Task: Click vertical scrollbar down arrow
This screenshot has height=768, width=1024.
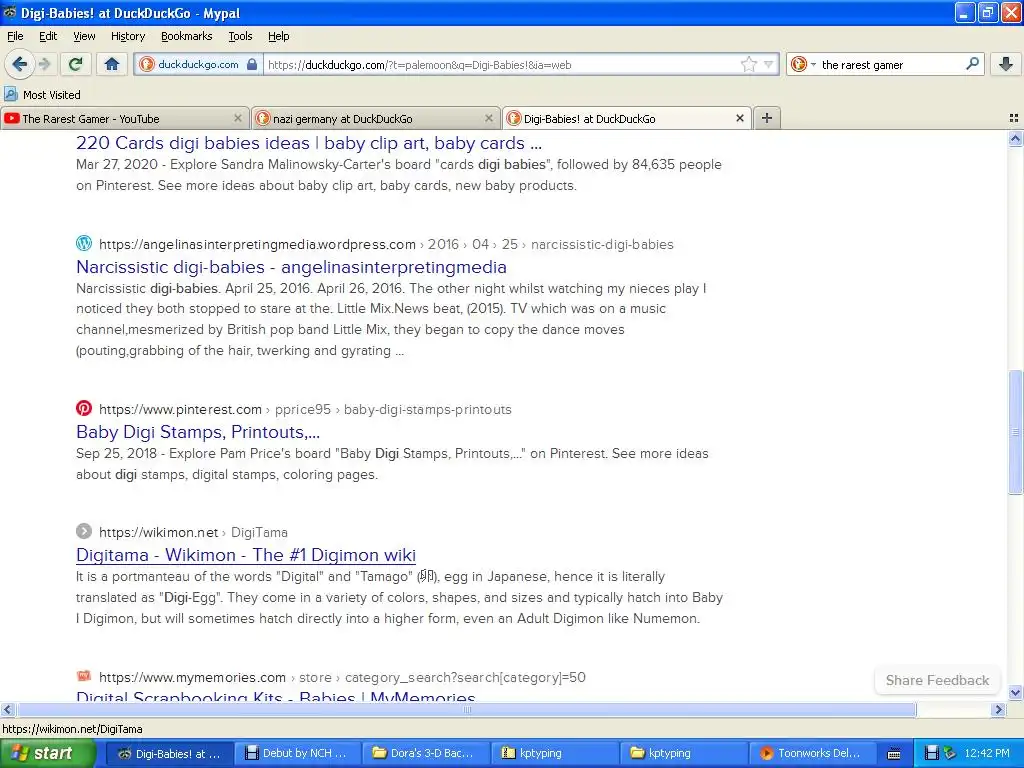Action: [x=1015, y=692]
